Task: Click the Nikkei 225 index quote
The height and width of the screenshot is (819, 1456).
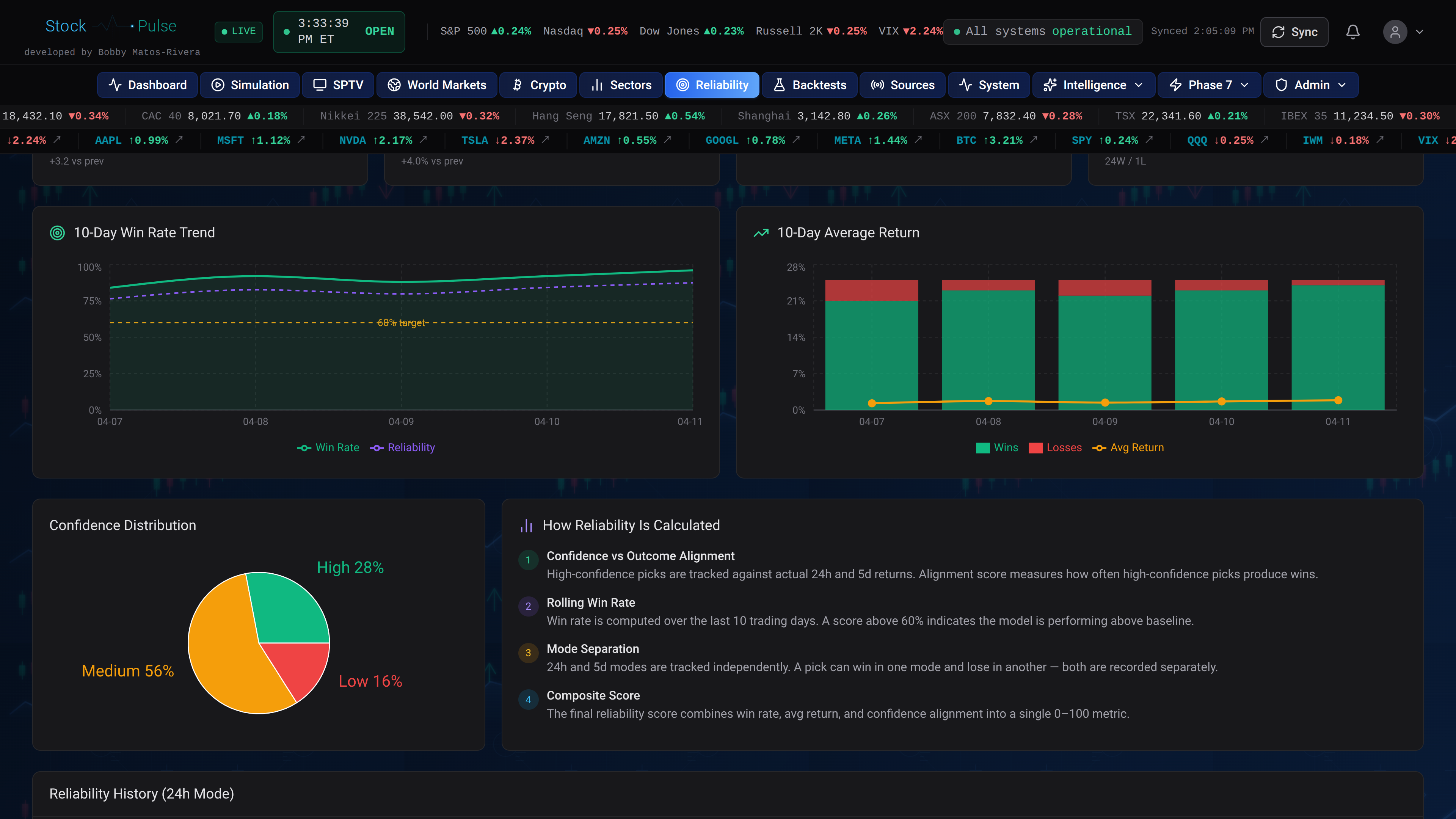Action: point(410,116)
